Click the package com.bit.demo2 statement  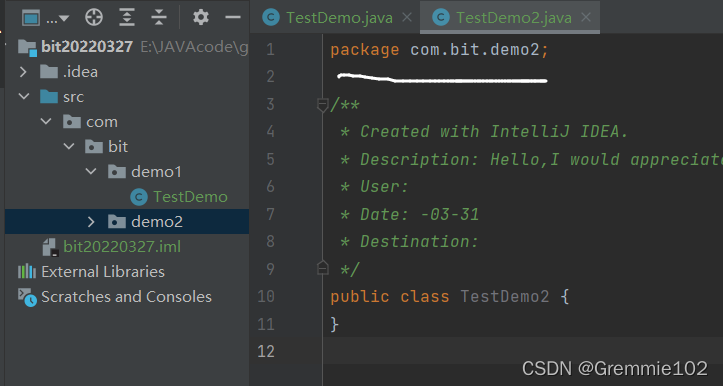tap(439, 50)
